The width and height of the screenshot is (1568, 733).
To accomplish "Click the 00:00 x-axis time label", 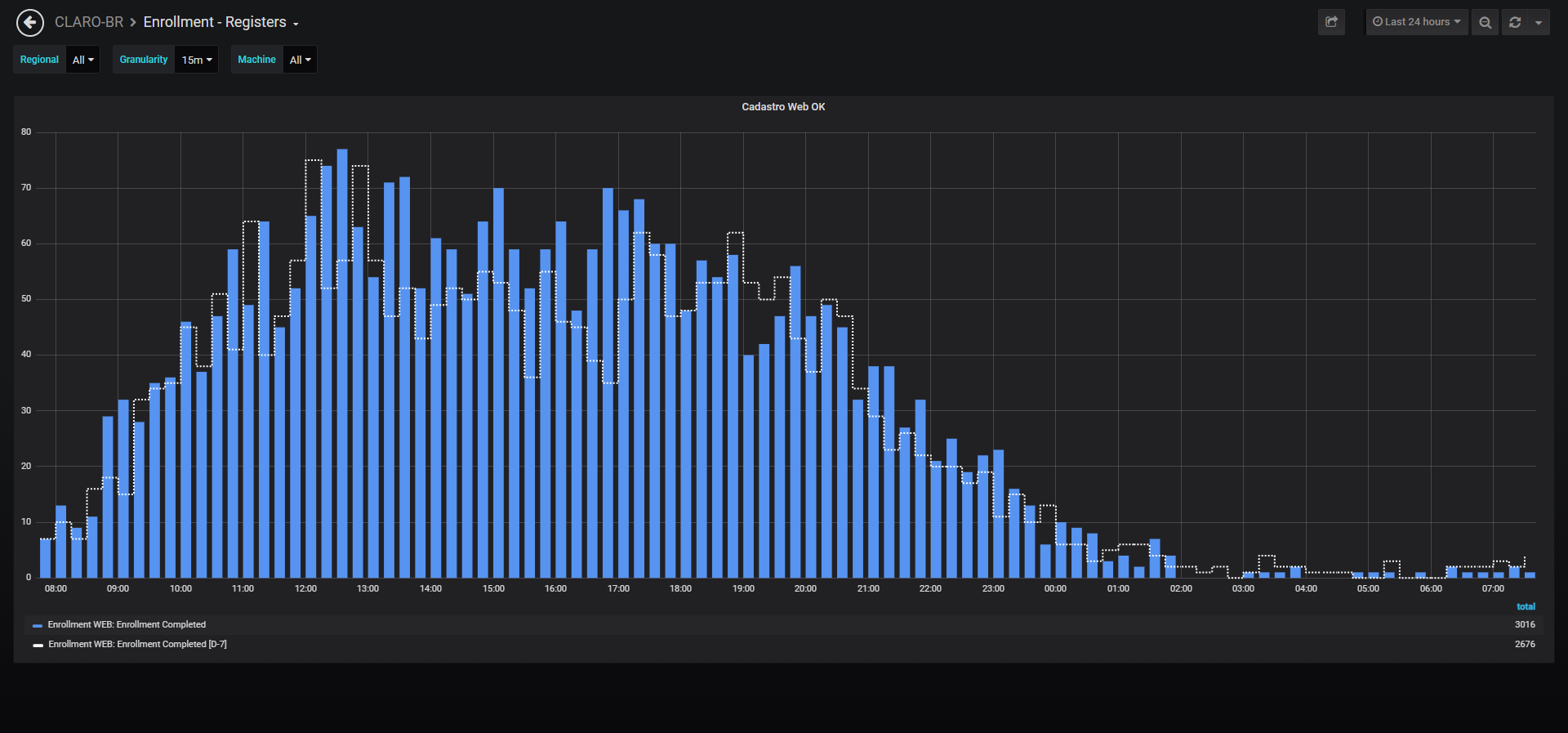I will click(1055, 588).
